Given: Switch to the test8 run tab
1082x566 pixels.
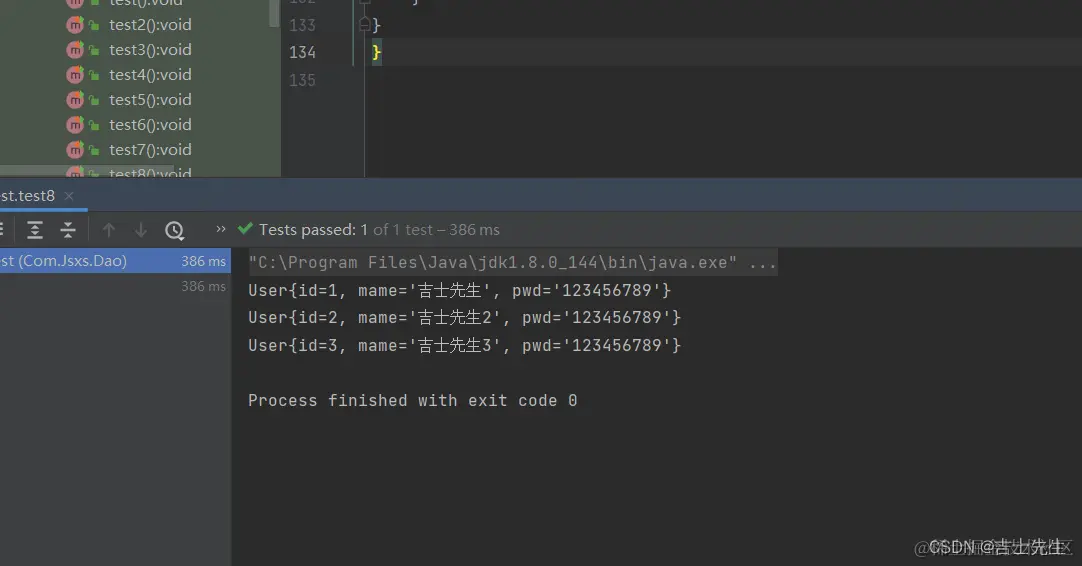Looking at the screenshot, I should 28,196.
